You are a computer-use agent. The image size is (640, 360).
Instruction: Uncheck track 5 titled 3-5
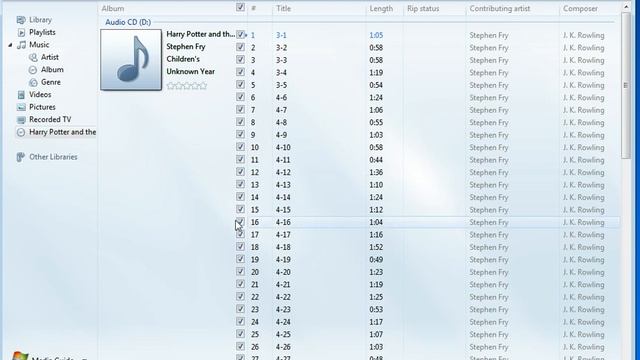(240, 84)
